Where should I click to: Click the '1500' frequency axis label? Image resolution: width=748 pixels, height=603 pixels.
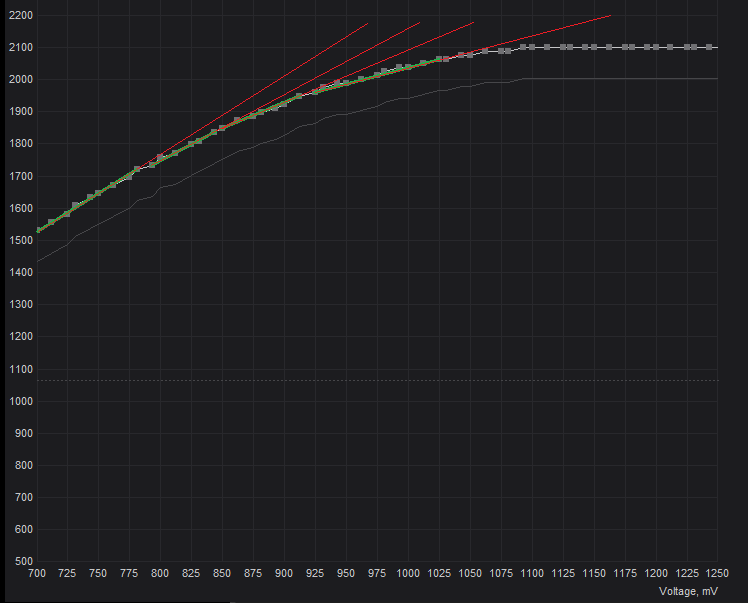(21, 240)
